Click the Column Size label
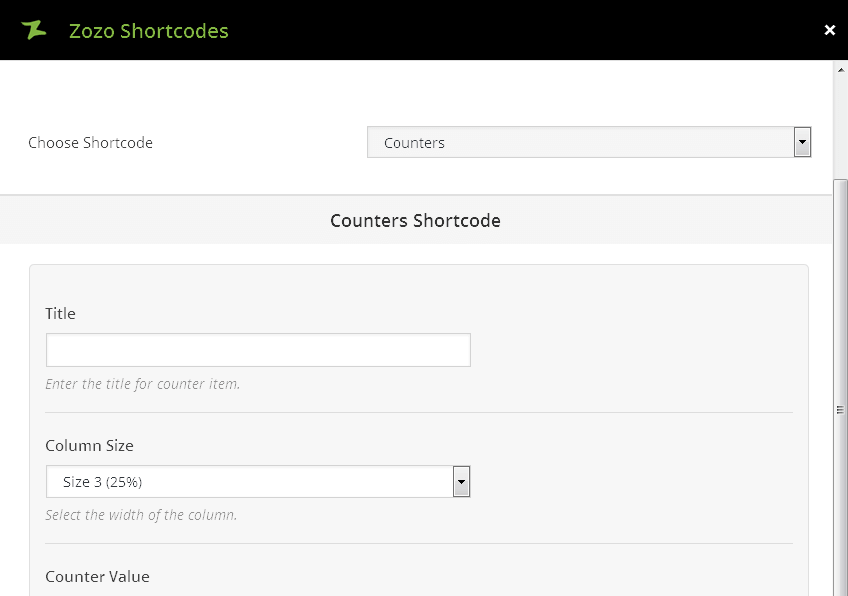Image resolution: width=848 pixels, height=596 pixels. click(x=89, y=446)
